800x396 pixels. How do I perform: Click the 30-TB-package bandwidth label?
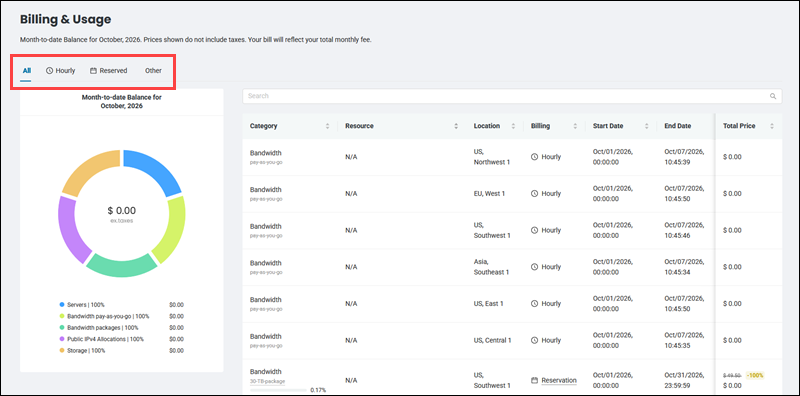(267, 381)
